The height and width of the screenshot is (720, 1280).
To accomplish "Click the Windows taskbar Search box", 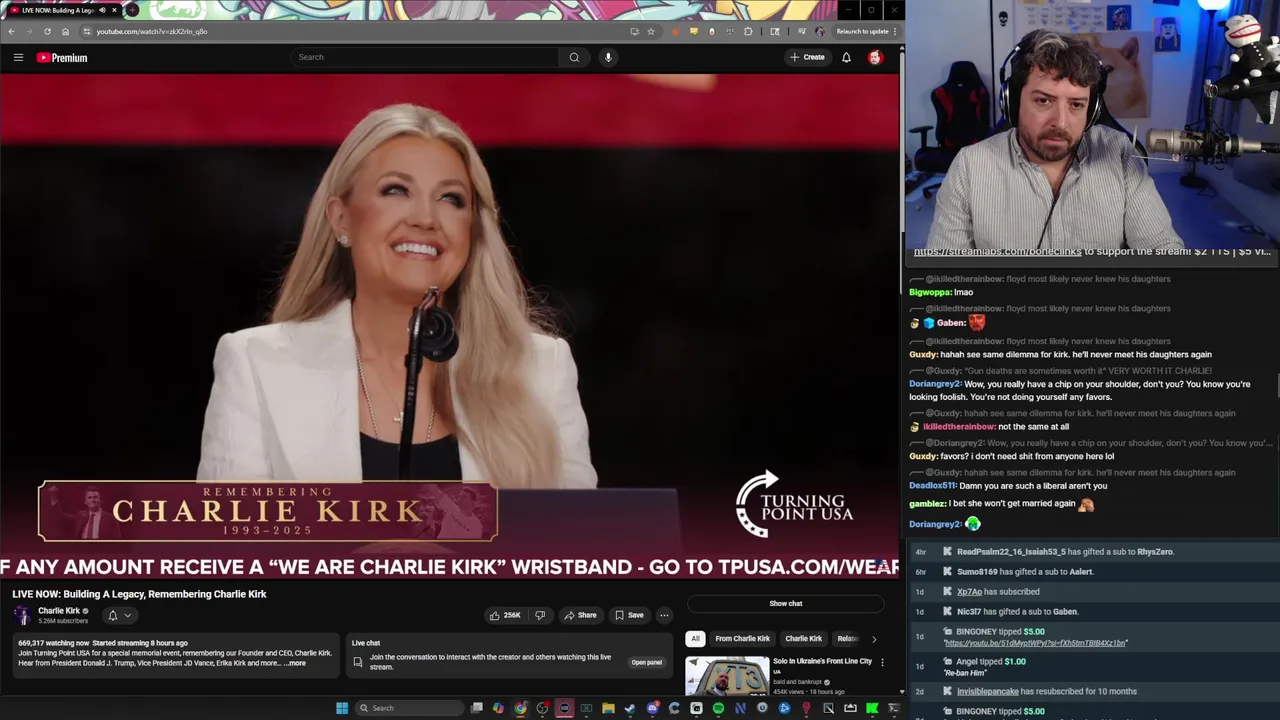I will [410, 708].
